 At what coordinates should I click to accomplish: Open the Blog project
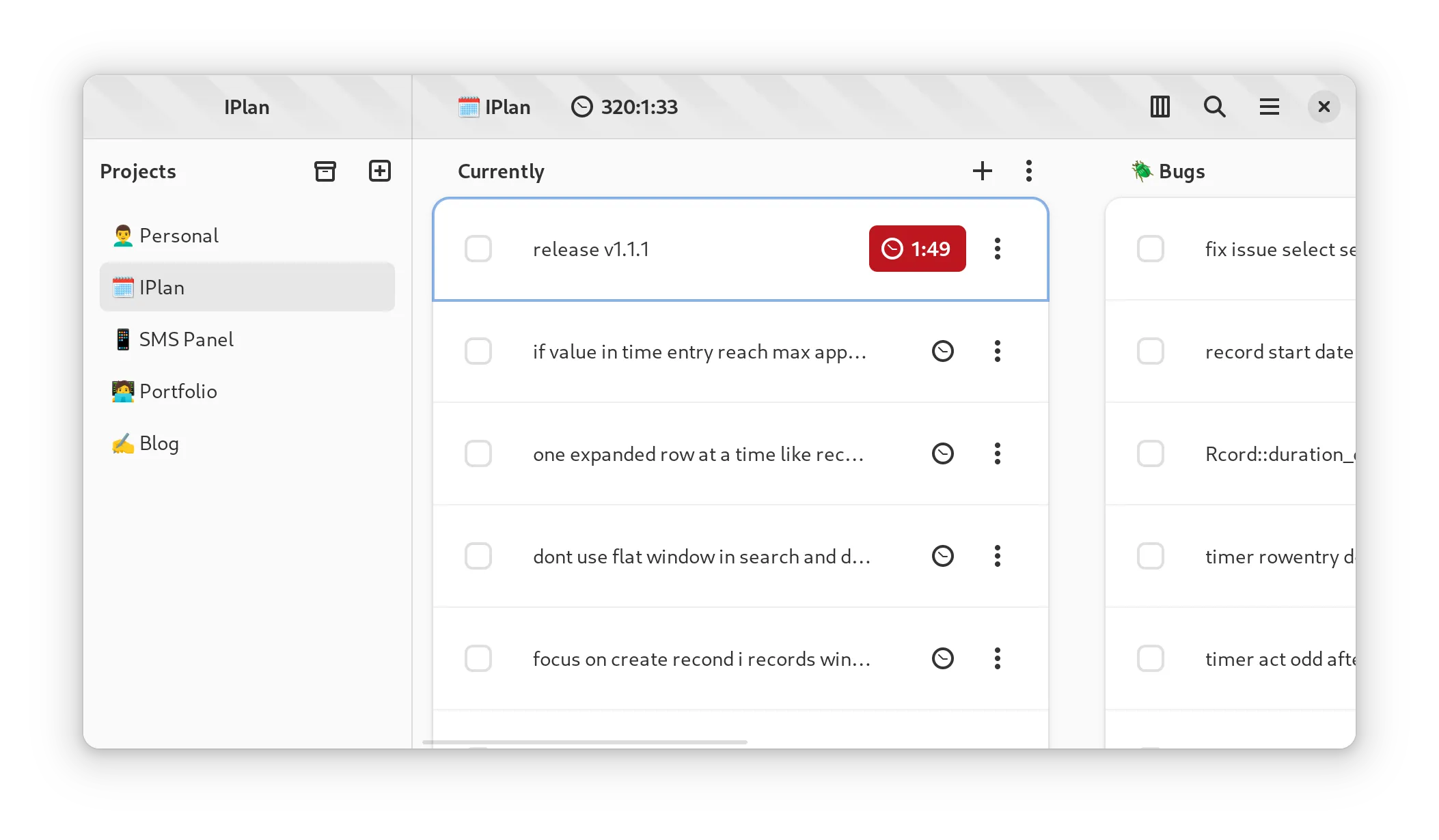[159, 443]
